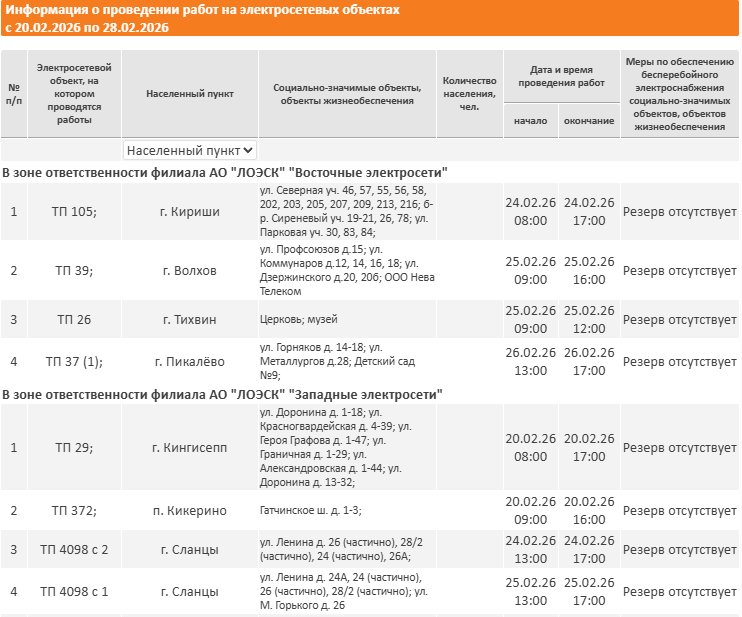
Task: Click the п. Кикерино cell
Action: coord(190,511)
